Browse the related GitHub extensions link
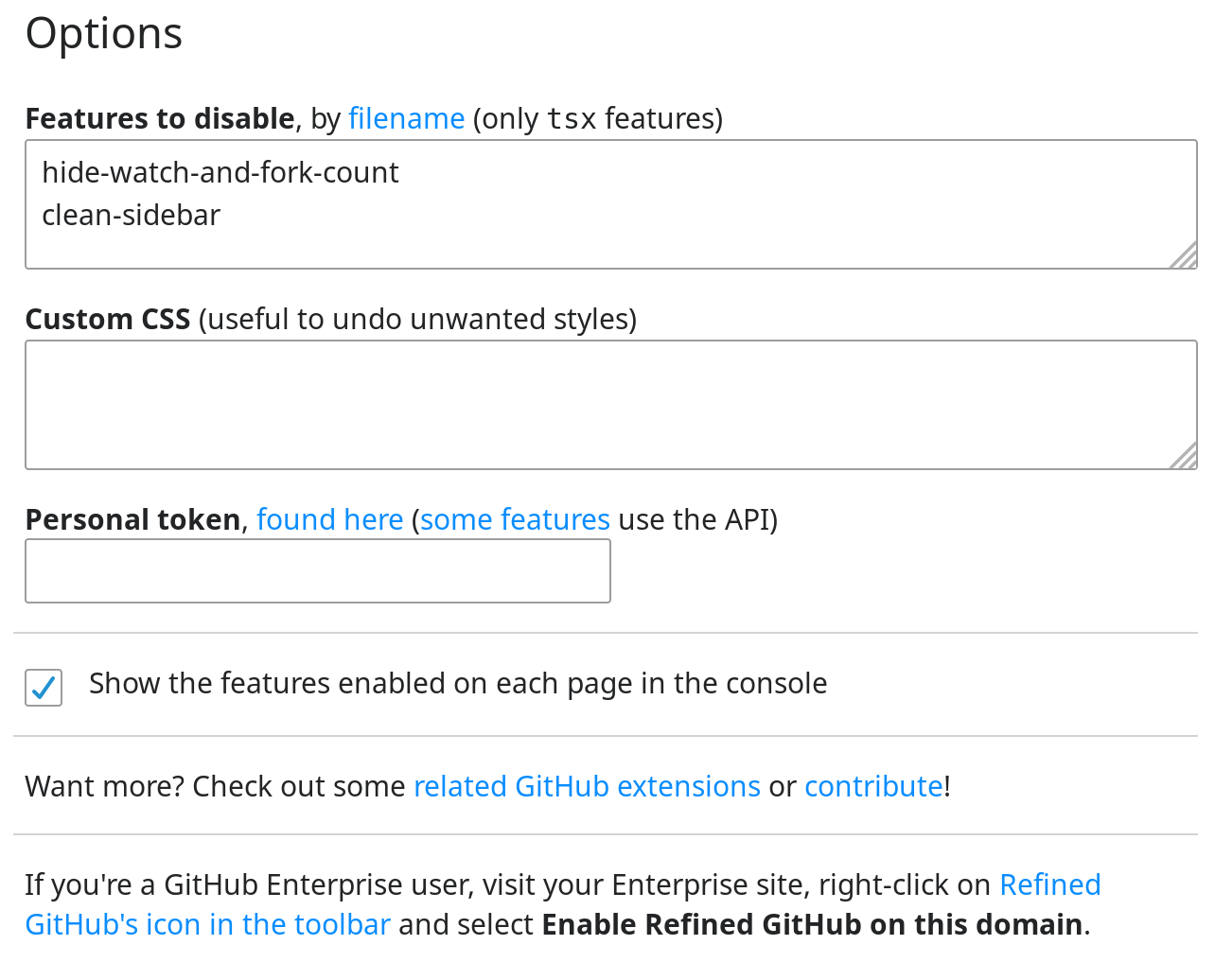 pyautogui.click(x=587, y=785)
